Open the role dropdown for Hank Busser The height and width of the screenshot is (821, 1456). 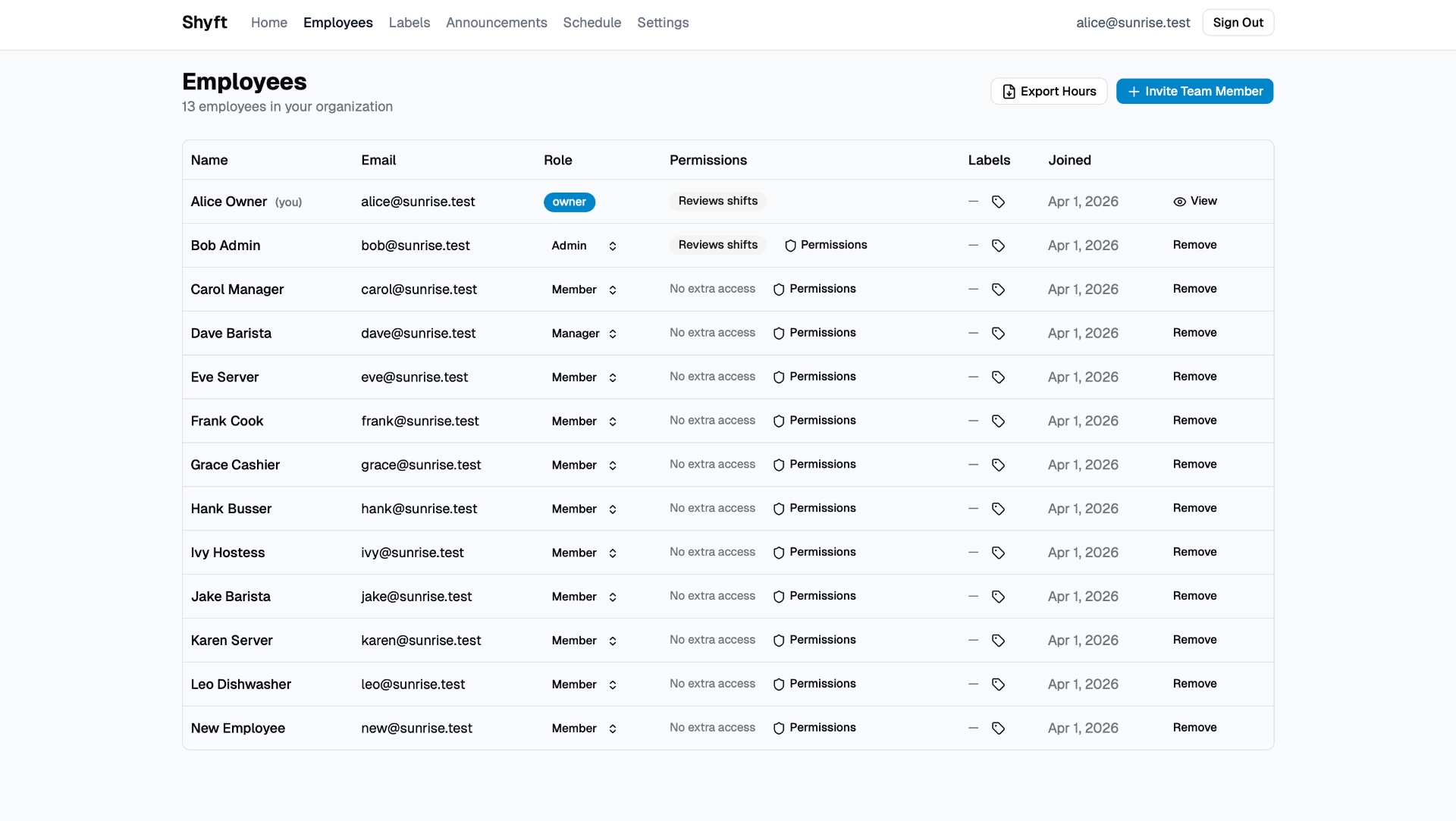pos(584,509)
